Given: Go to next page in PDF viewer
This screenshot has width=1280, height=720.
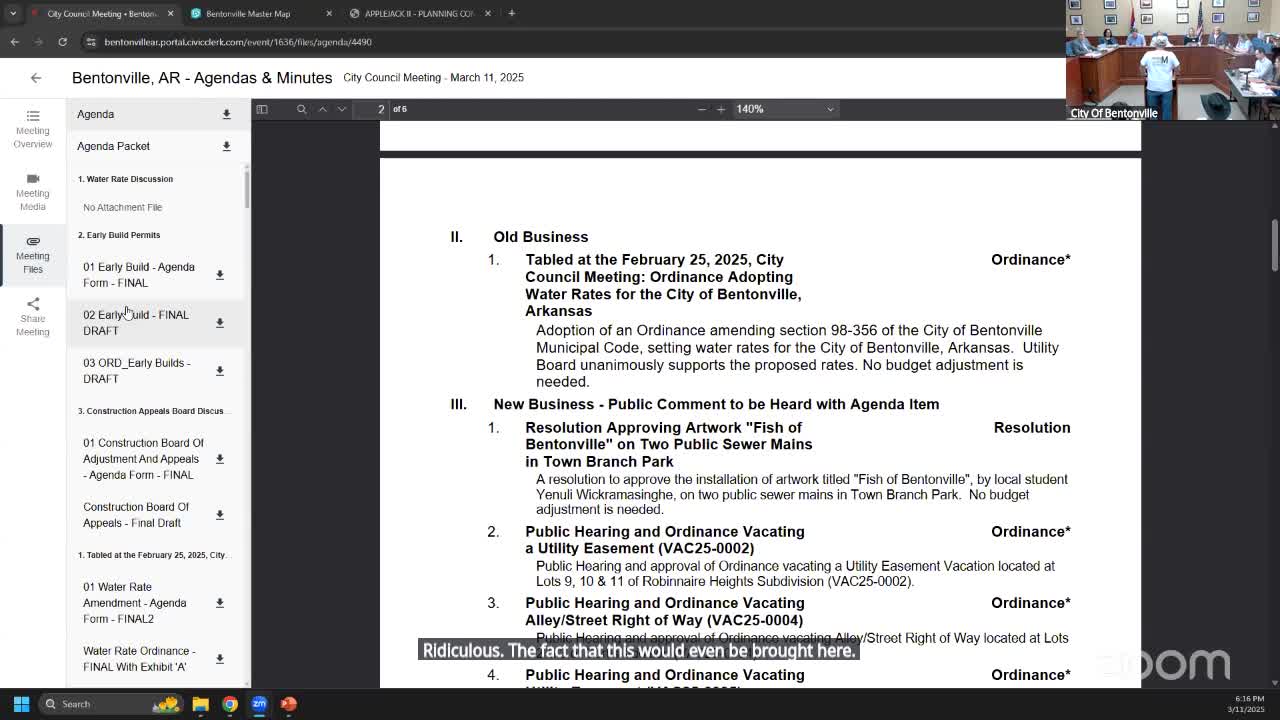Looking at the screenshot, I should tap(342, 109).
